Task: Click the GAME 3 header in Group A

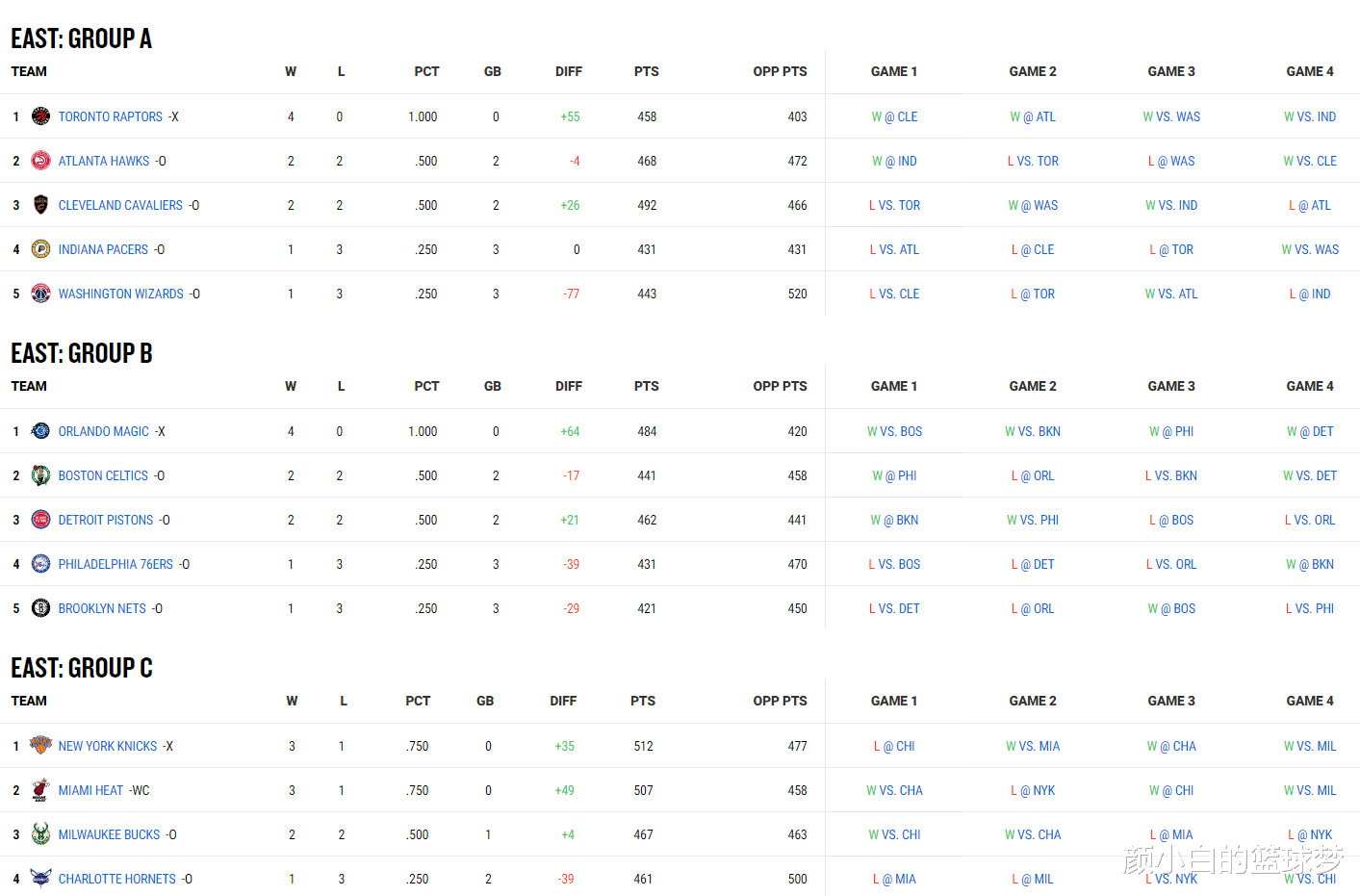Action: click(x=1171, y=71)
